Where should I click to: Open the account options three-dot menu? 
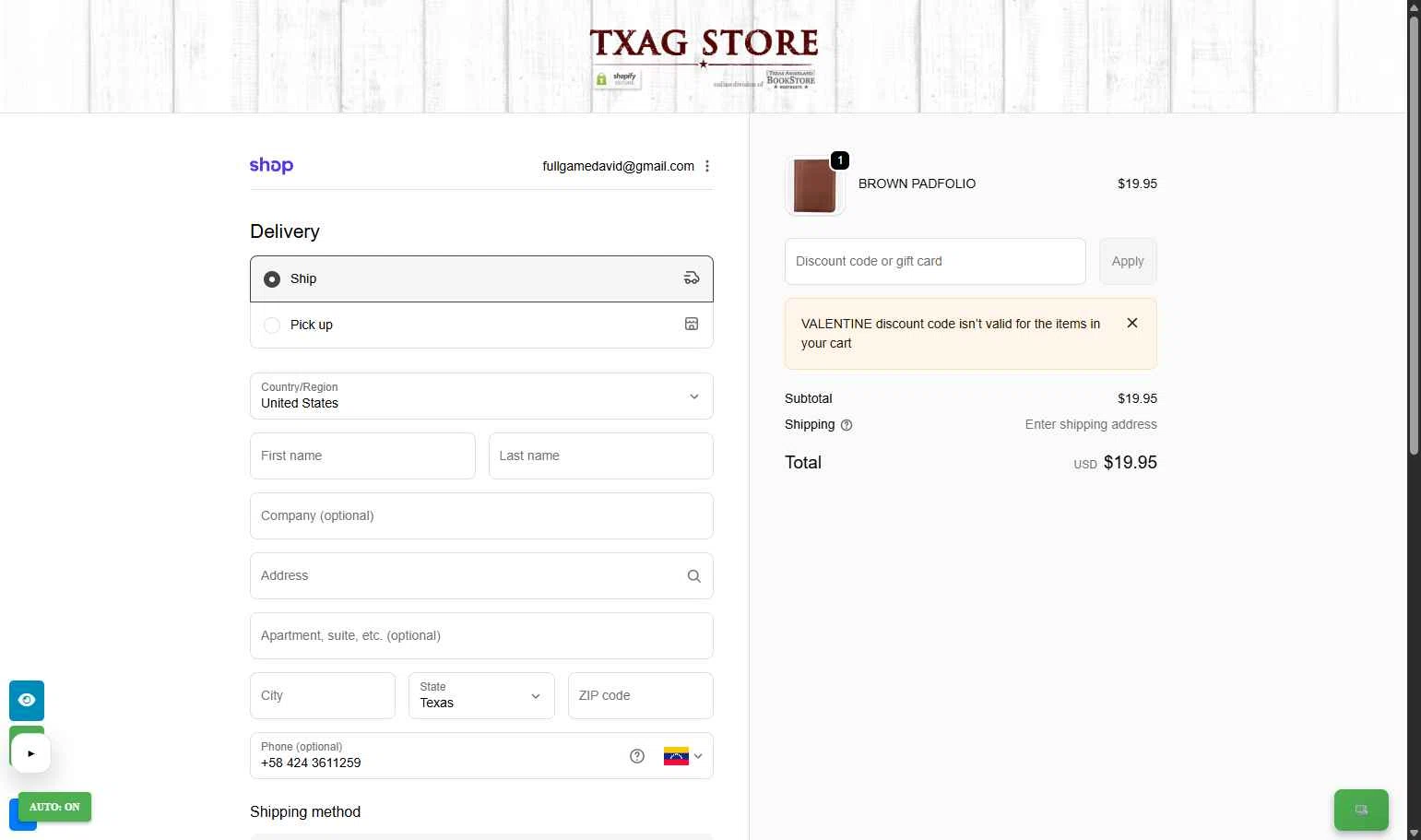707,166
